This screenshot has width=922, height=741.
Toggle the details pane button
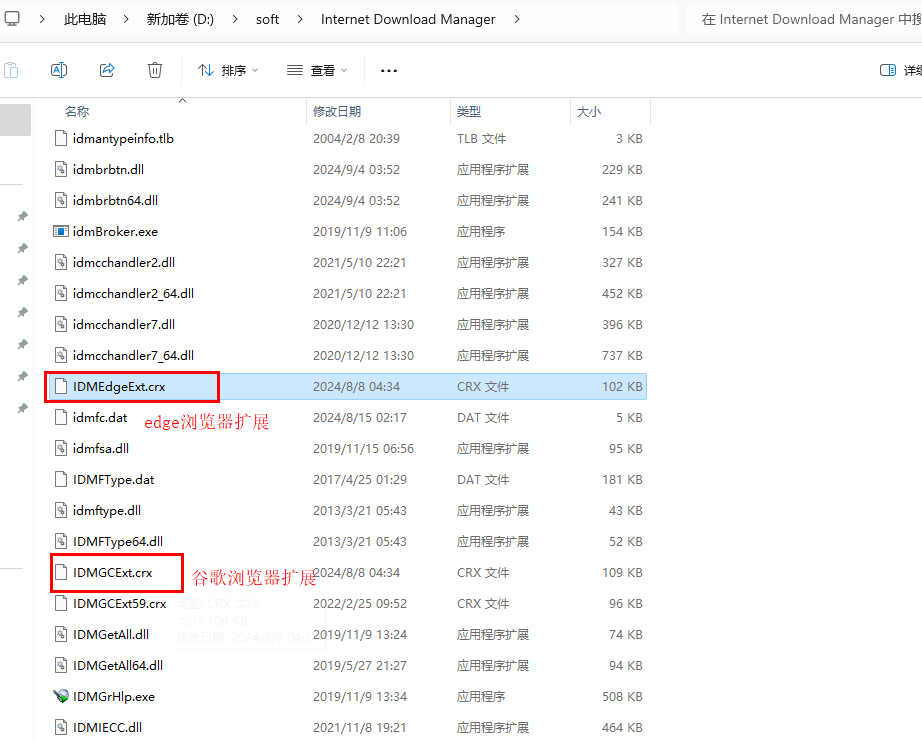click(x=900, y=71)
